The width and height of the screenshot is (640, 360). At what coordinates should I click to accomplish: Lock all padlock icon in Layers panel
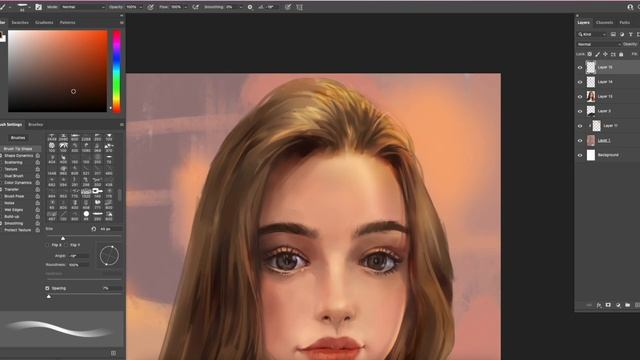tap(621, 54)
